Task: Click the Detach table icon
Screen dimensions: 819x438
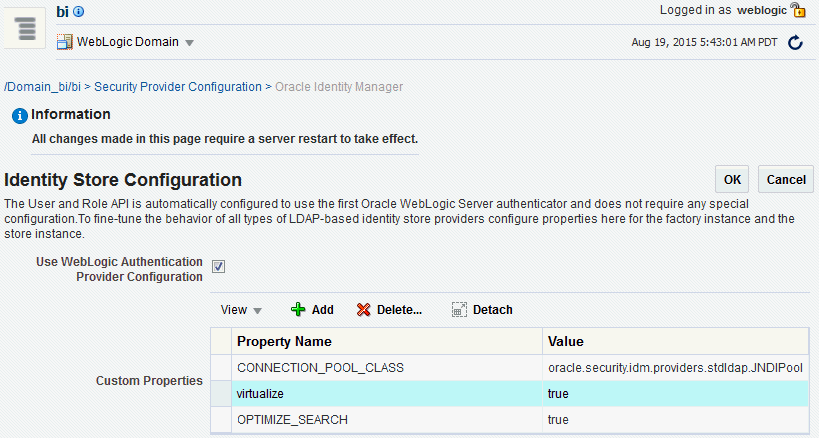Action: (x=459, y=310)
